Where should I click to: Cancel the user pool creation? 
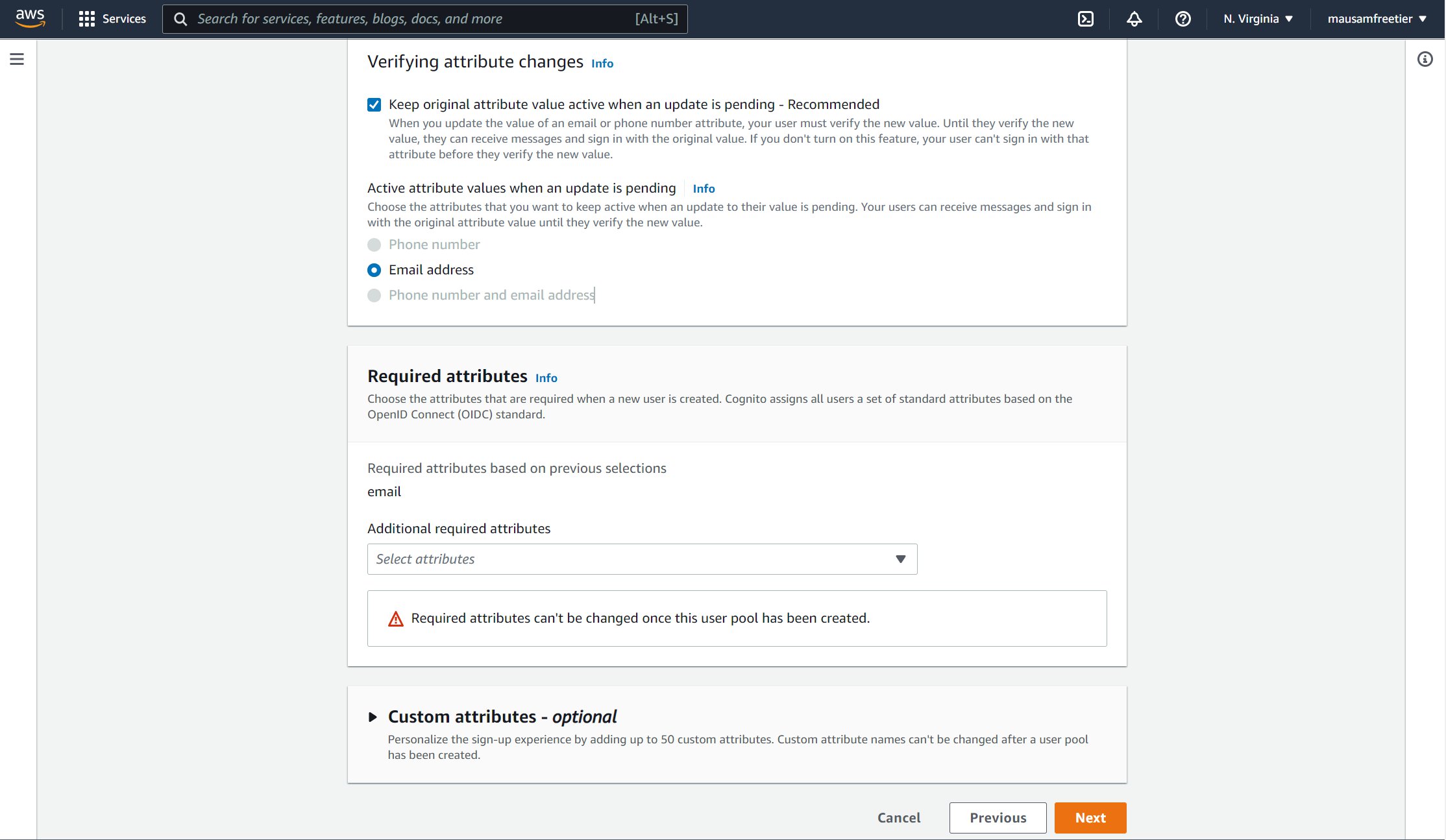(898, 818)
